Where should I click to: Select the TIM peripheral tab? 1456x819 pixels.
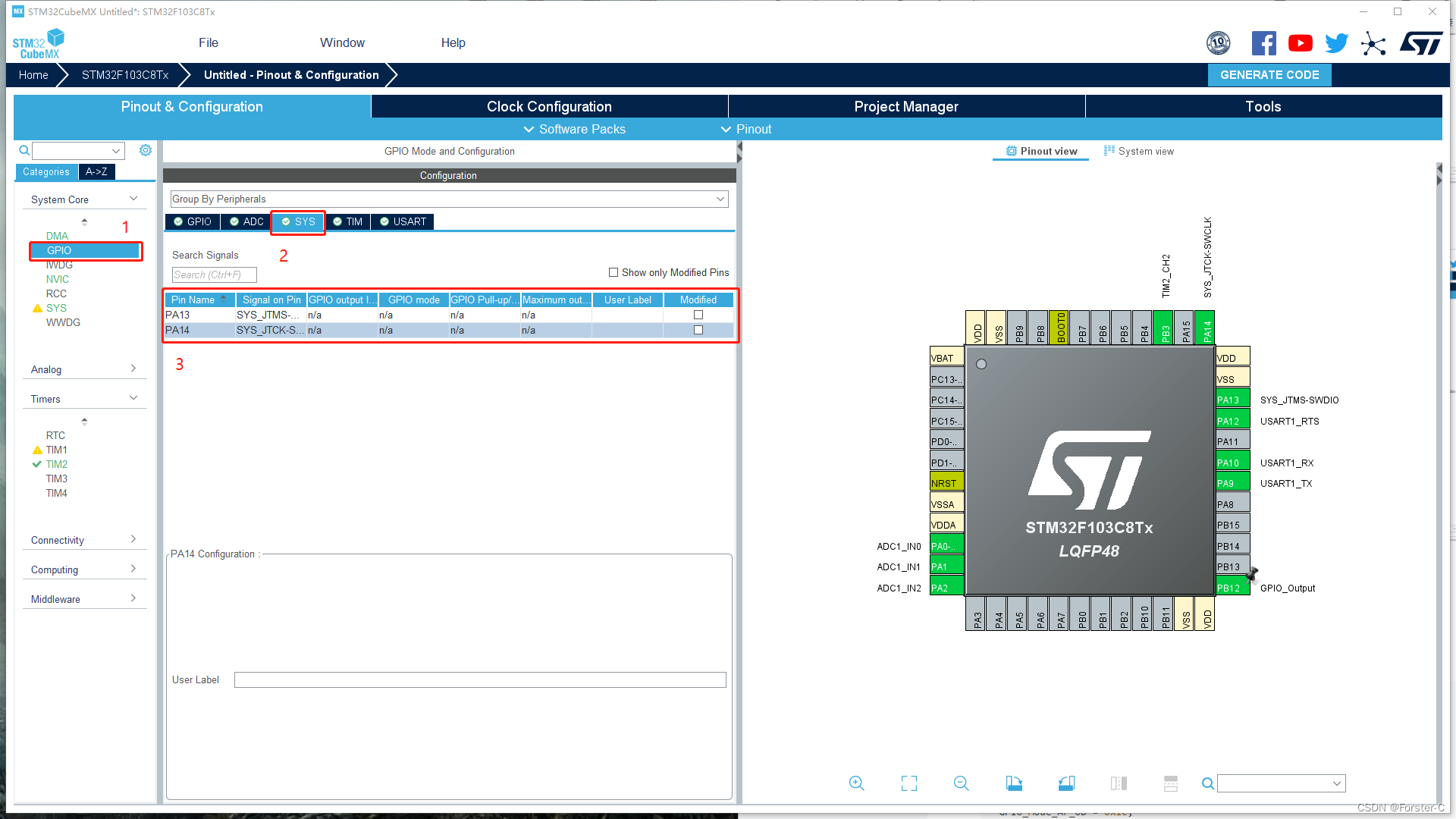point(348,221)
